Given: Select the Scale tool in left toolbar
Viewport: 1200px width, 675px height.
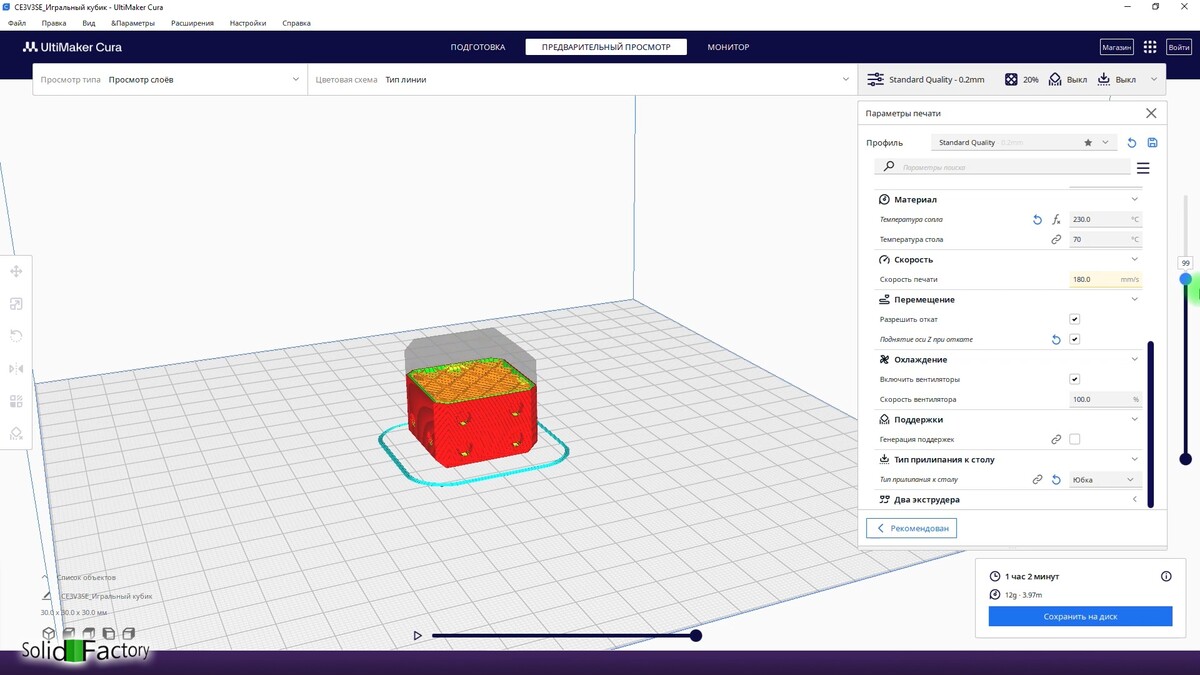Looking at the screenshot, I should coord(16,304).
